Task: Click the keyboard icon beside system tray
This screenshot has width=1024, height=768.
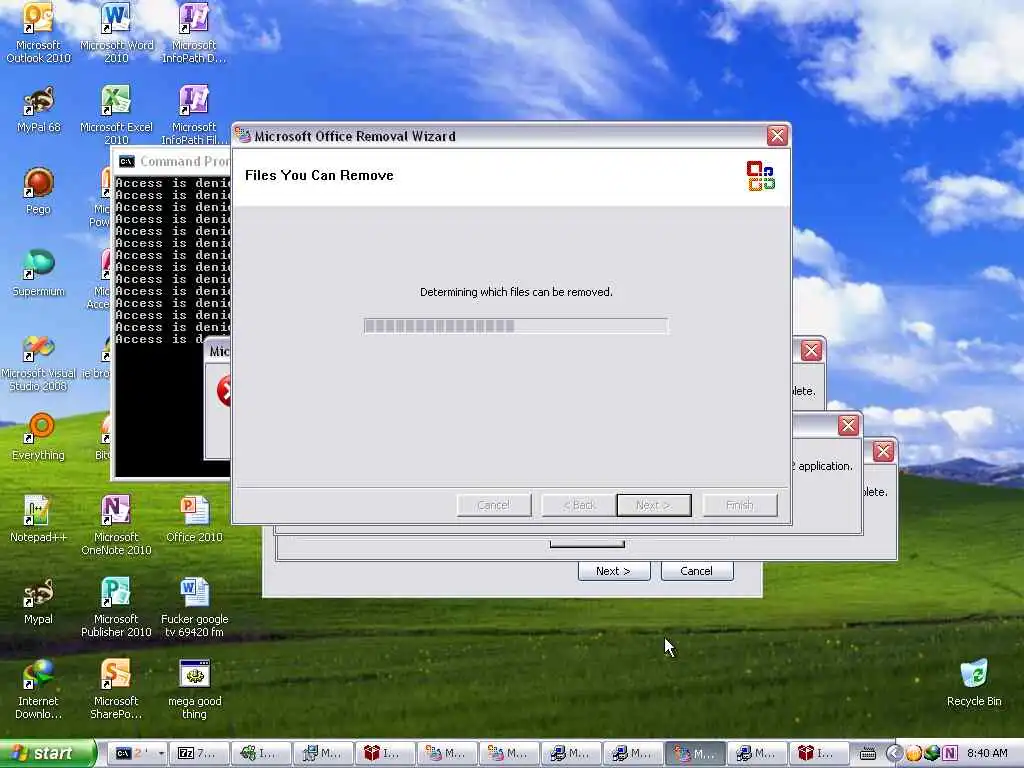Action: point(867,754)
